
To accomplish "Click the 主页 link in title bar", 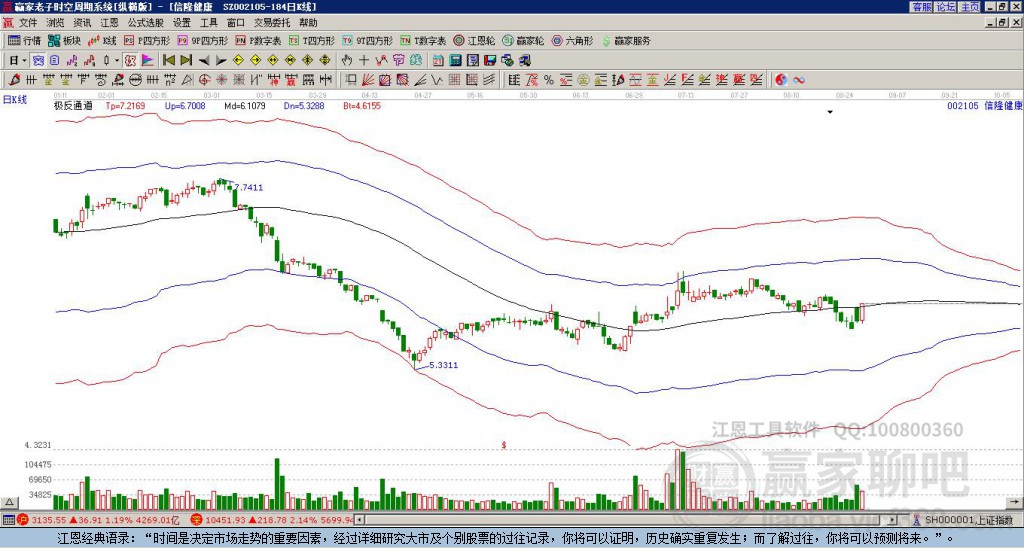I will pos(969,7).
